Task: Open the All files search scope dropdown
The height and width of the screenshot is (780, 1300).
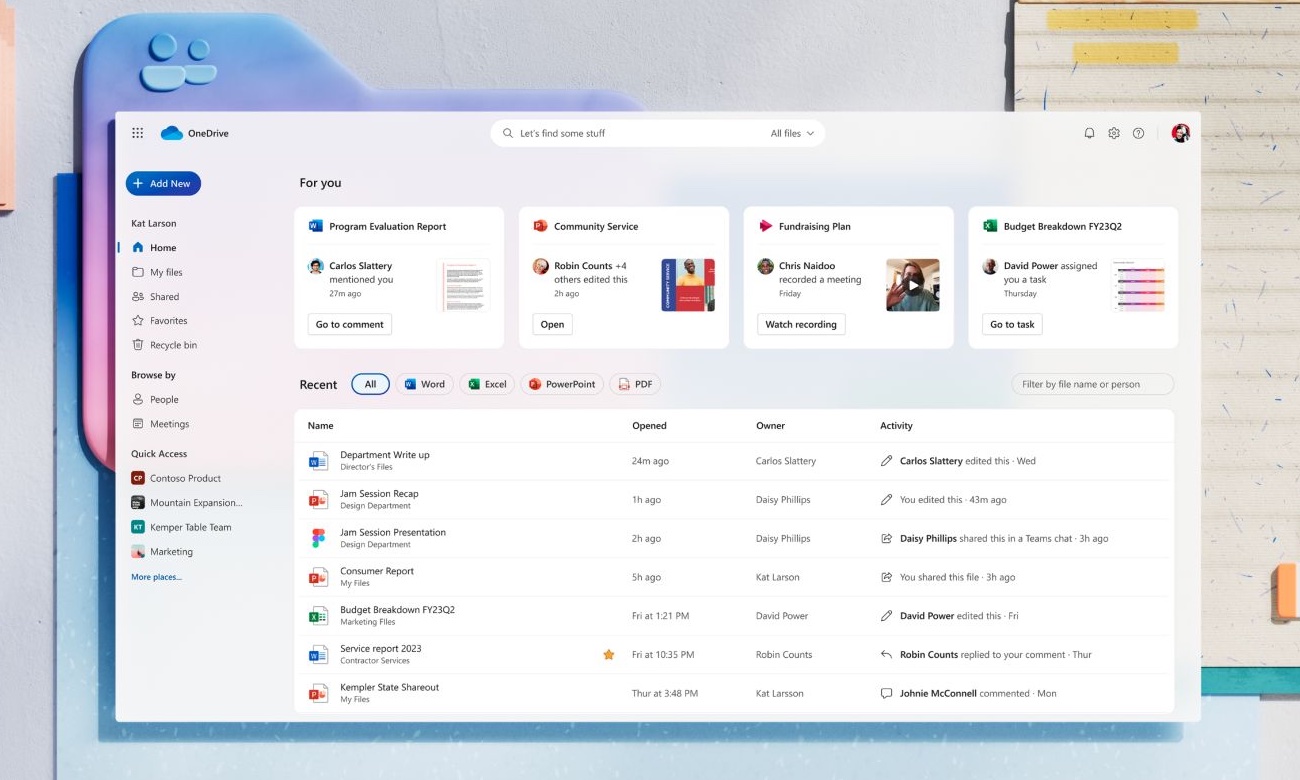Action: tap(791, 132)
